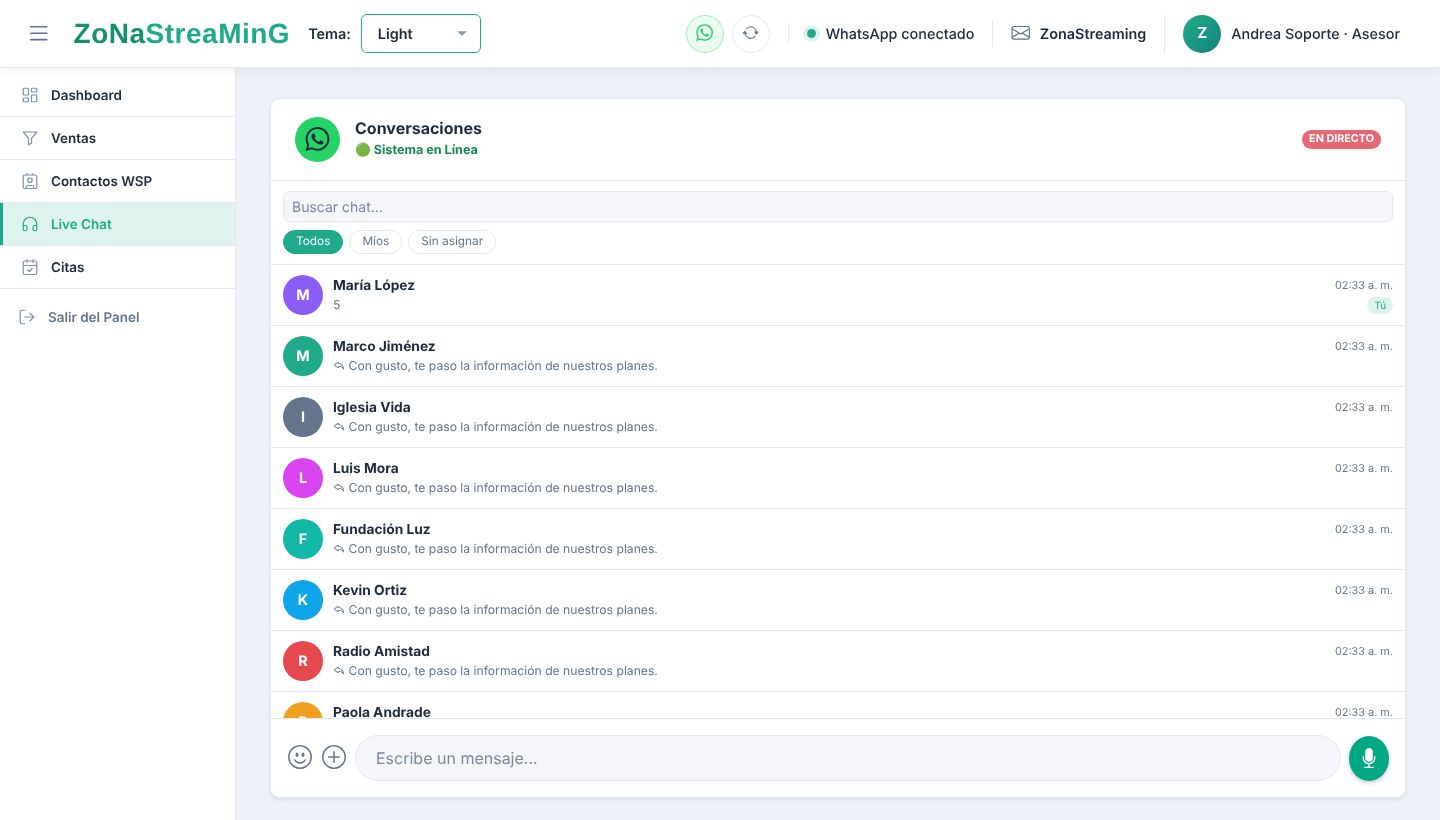Filter chats by Míos
This screenshot has width=1440, height=820.
click(376, 241)
